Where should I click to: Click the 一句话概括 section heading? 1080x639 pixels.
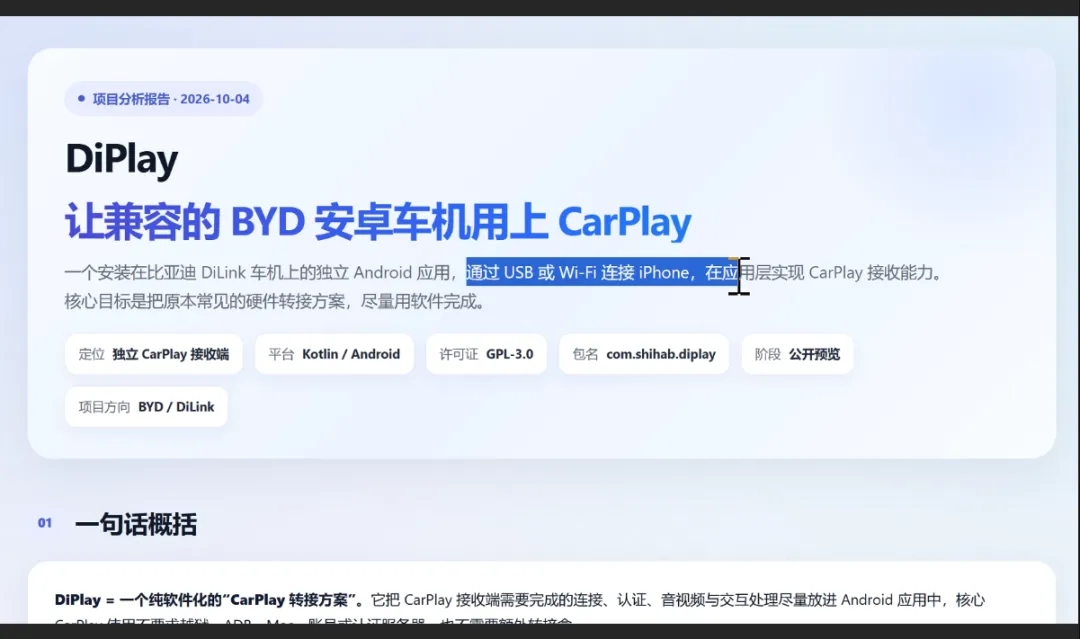point(136,524)
